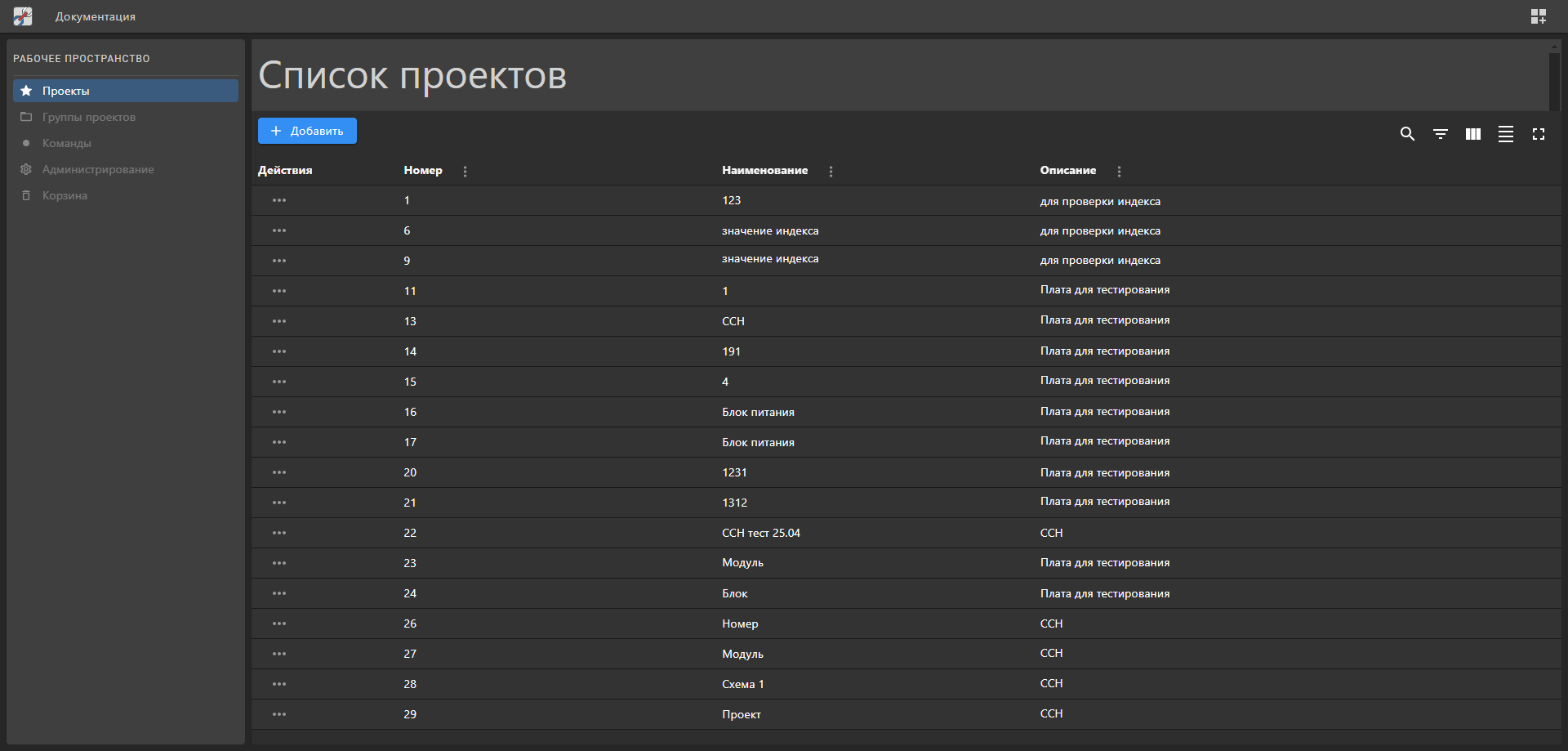Open the Команды sidebar section
Screen dimensions: 1568x751
[67, 143]
